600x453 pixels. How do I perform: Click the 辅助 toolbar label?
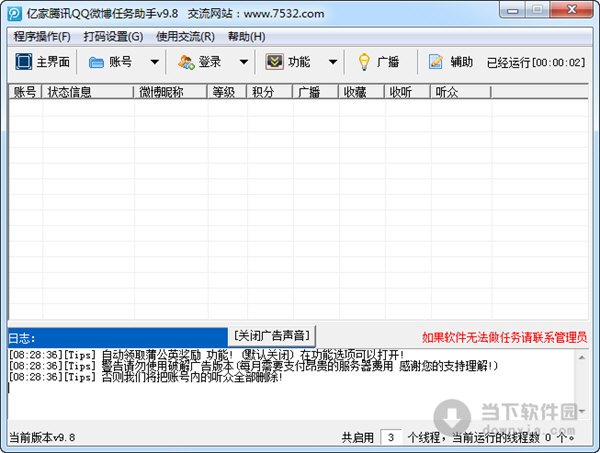(461, 62)
